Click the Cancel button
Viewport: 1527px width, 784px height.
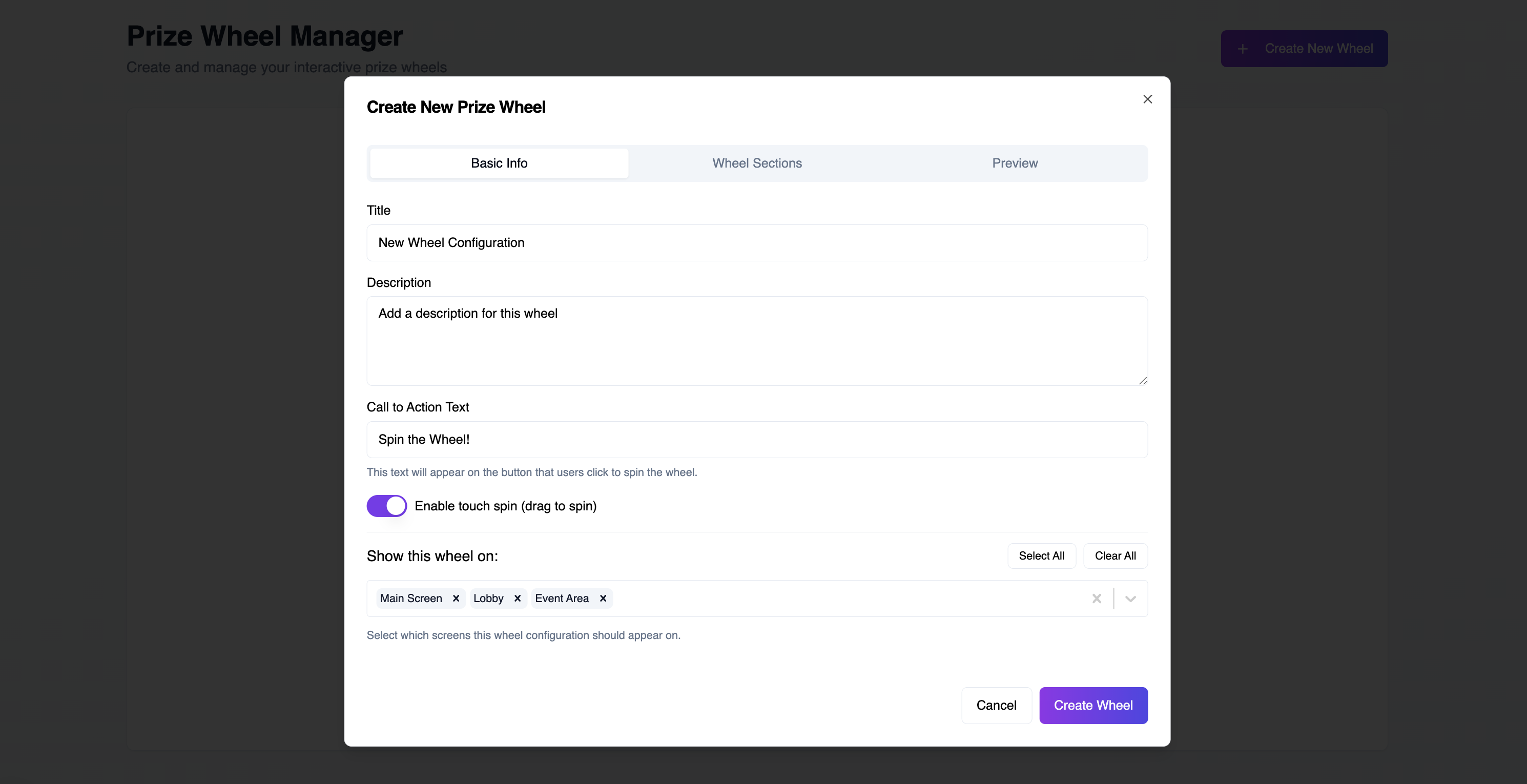pos(996,705)
